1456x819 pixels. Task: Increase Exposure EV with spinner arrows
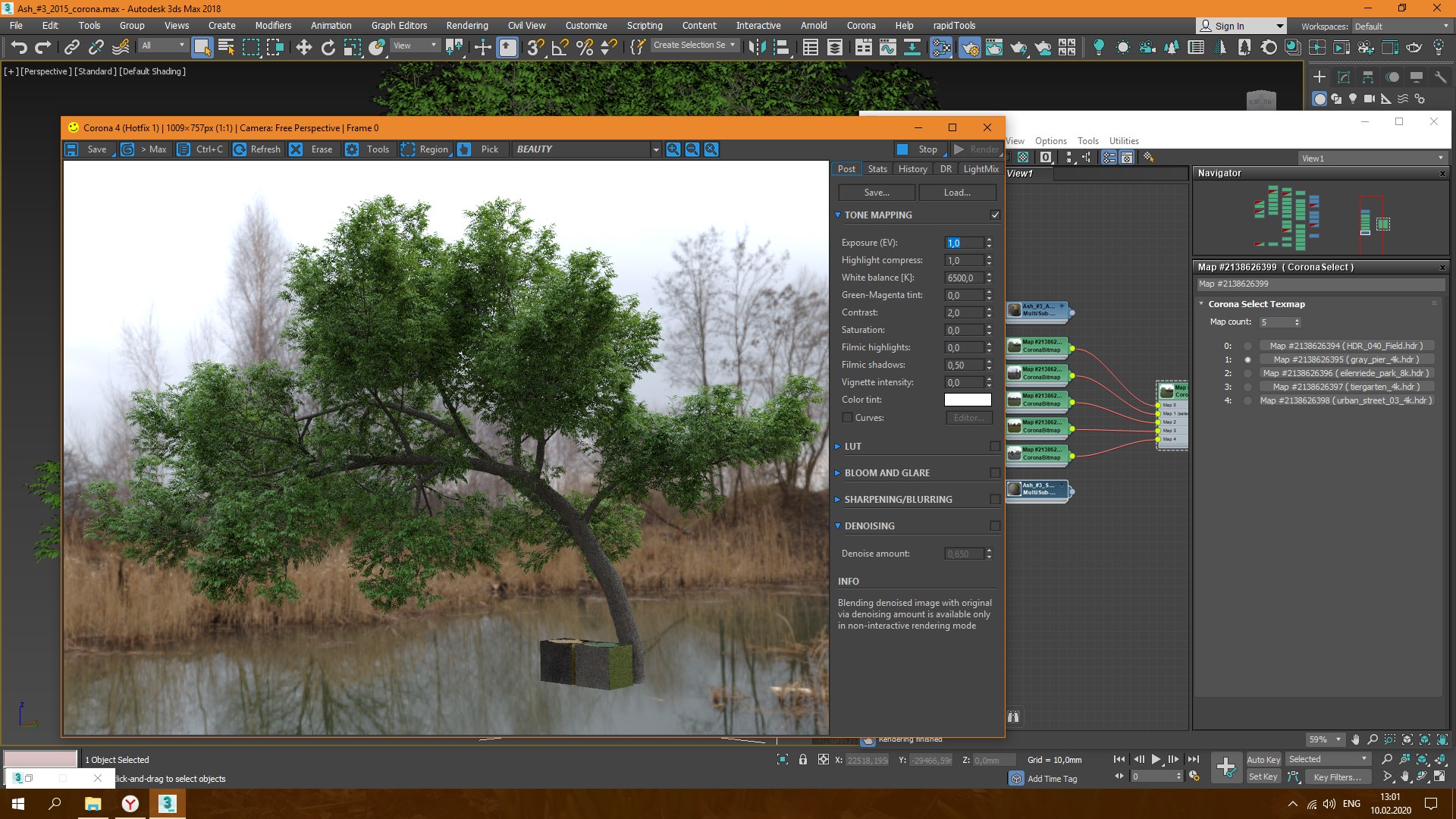point(989,240)
